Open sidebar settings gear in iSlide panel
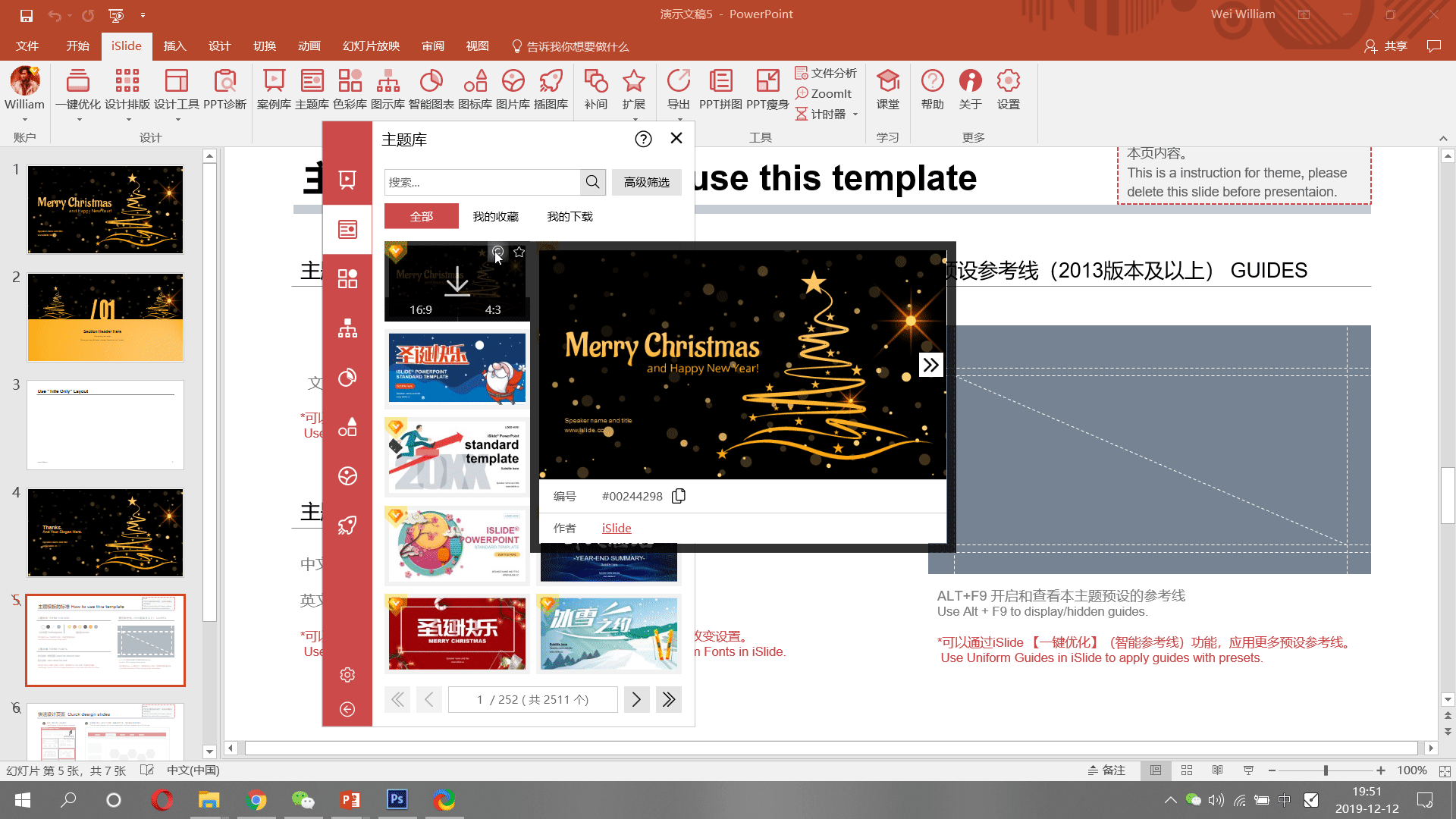This screenshot has width=1456, height=819. pos(347,675)
